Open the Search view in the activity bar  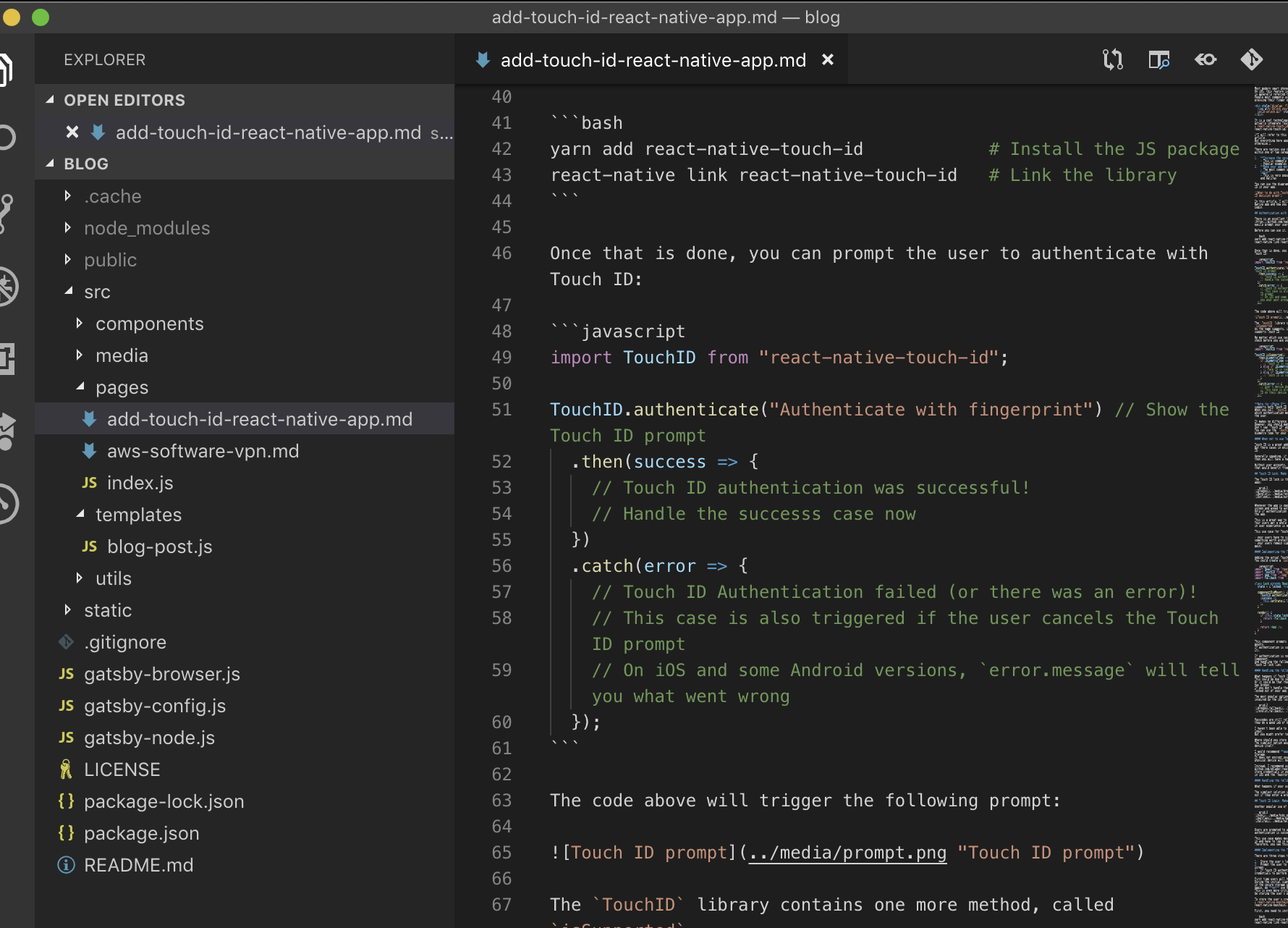(6, 138)
